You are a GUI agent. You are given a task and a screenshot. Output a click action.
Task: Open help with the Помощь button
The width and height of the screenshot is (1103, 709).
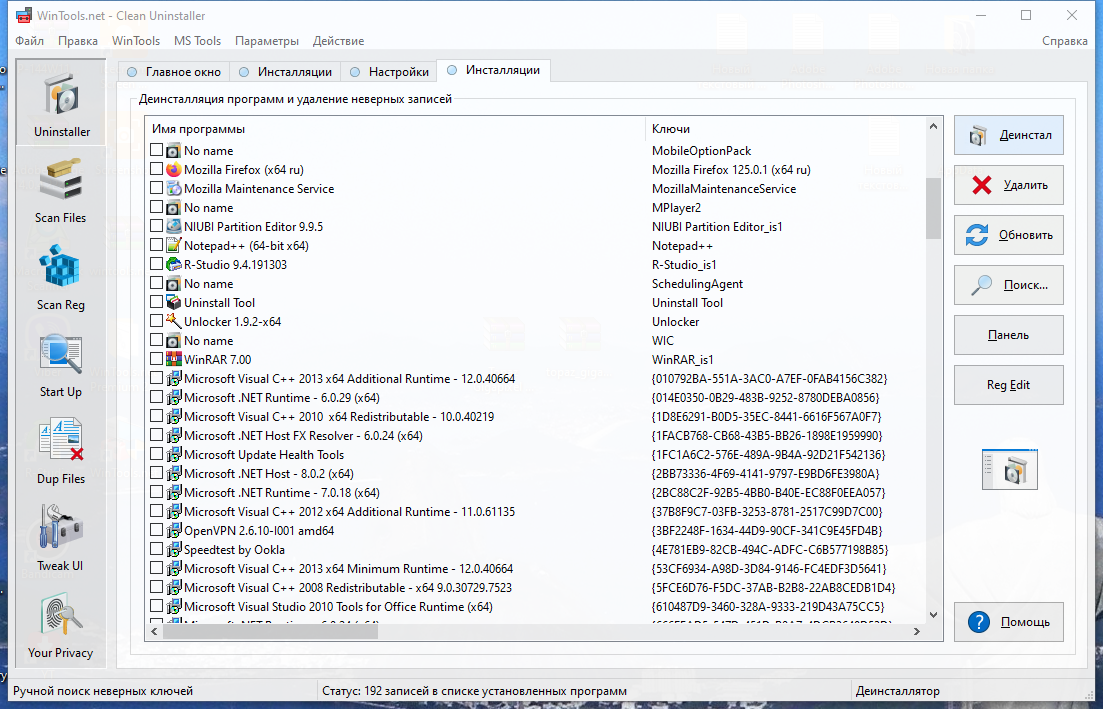1009,622
